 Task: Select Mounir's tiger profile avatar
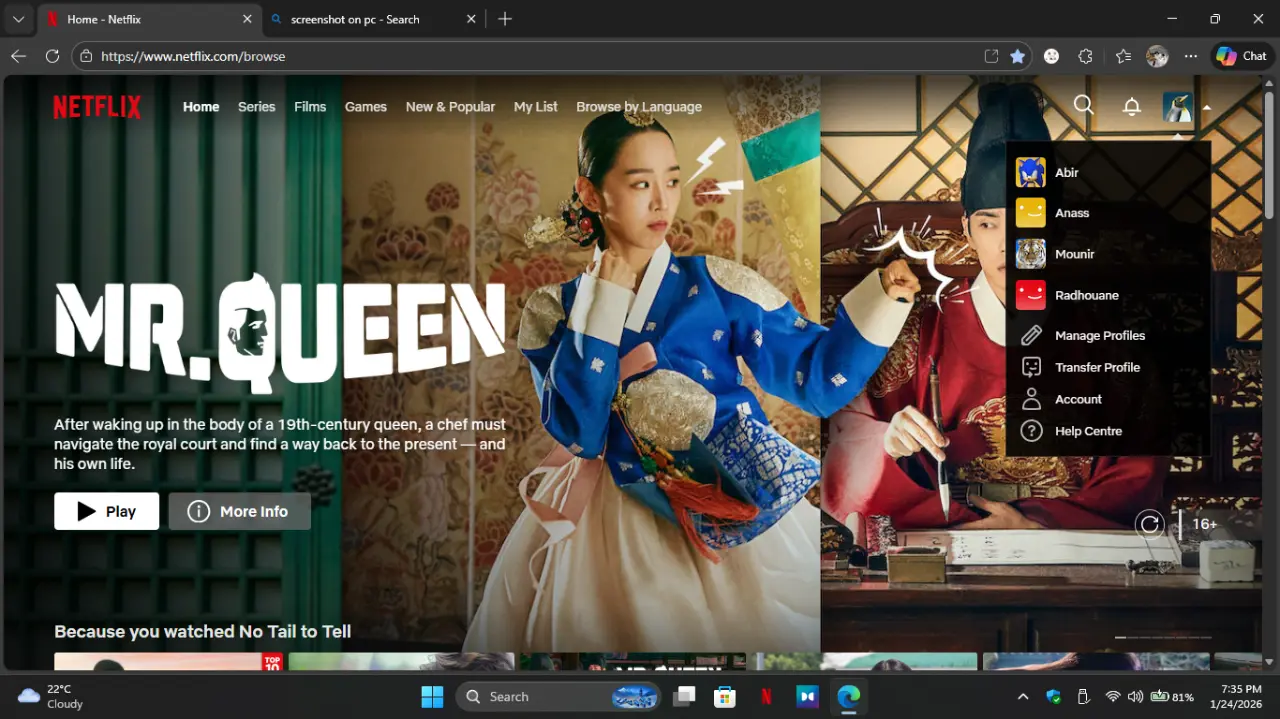click(x=1030, y=254)
